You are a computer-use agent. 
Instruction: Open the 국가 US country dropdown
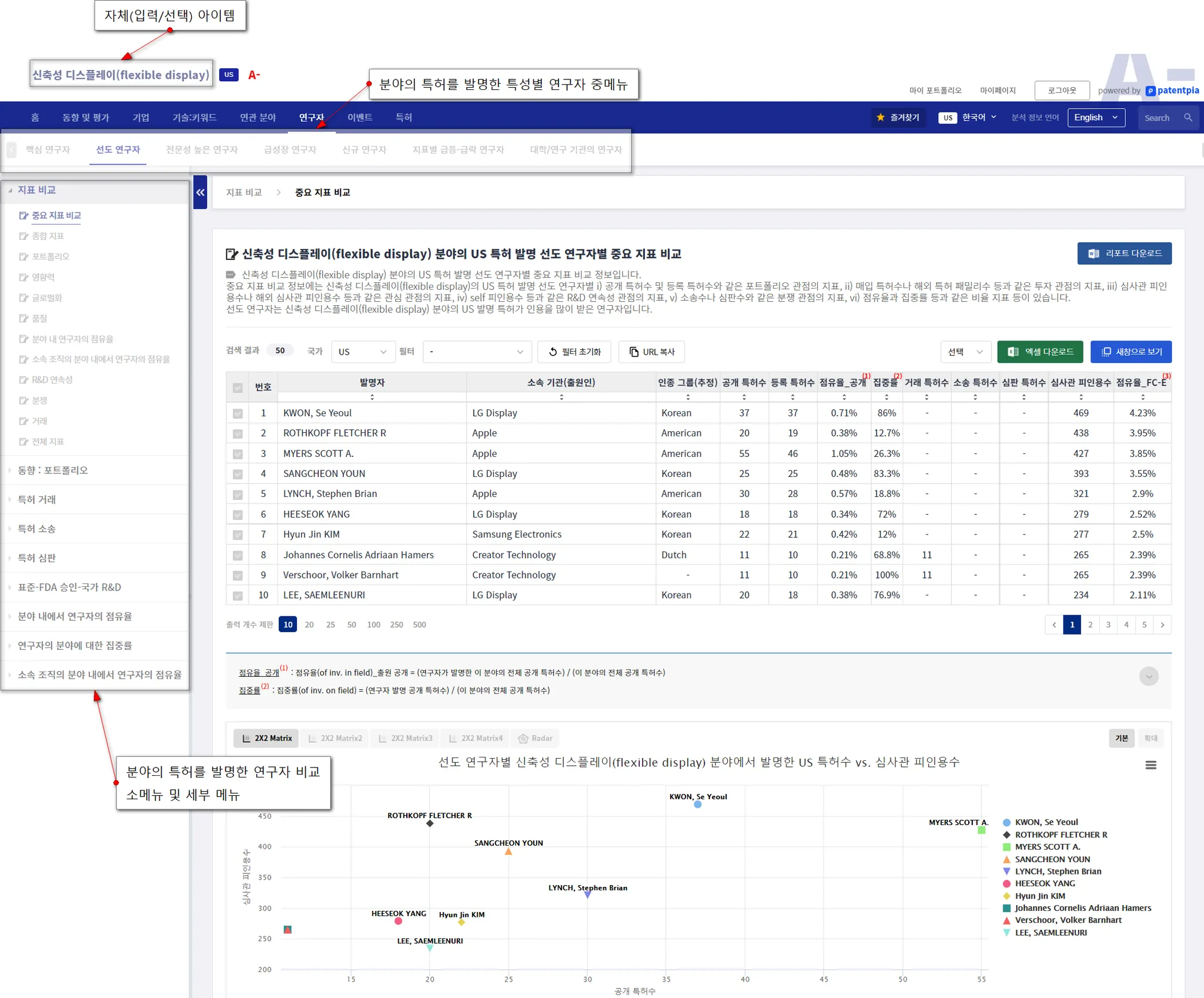[x=362, y=352]
